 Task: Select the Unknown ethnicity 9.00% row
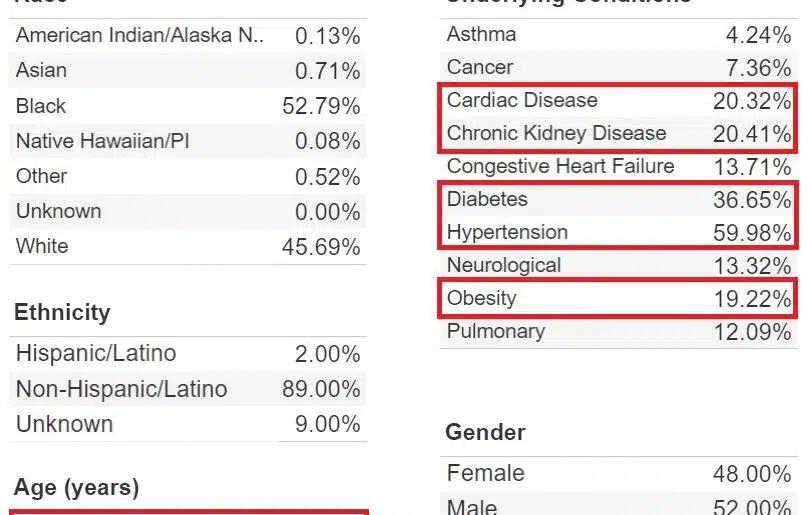pyautogui.click(x=188, y=424)
